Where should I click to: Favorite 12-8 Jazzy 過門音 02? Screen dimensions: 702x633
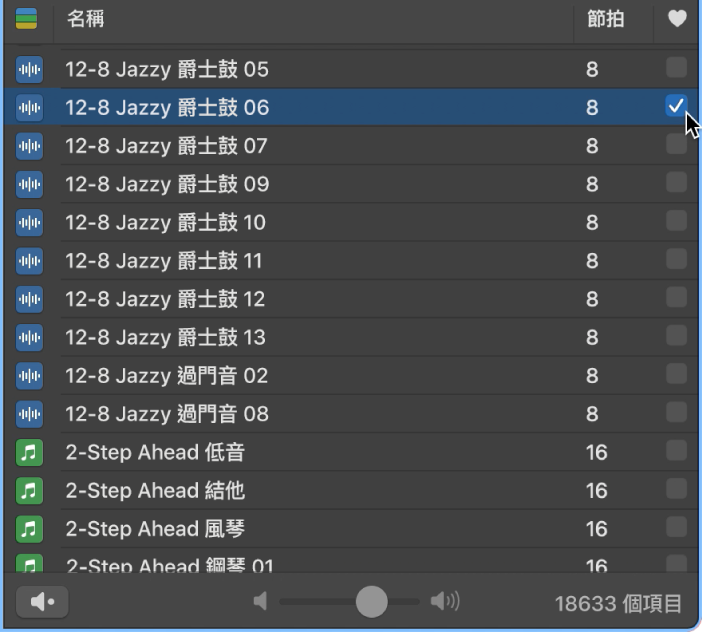676,374
